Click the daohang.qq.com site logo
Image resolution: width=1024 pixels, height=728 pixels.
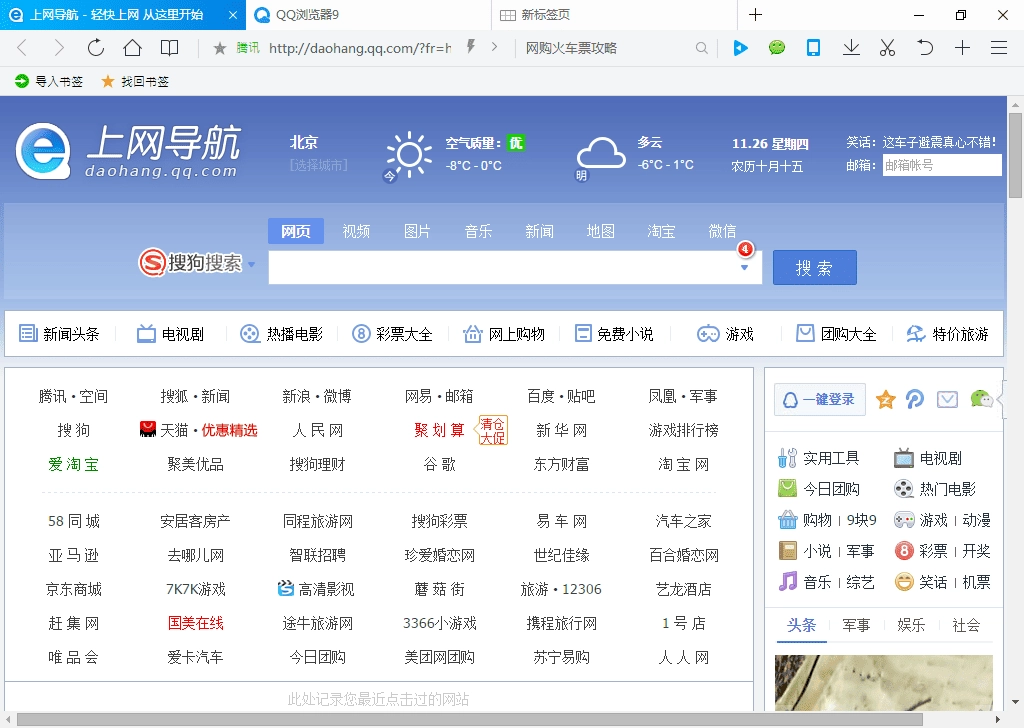click(129, 151)
